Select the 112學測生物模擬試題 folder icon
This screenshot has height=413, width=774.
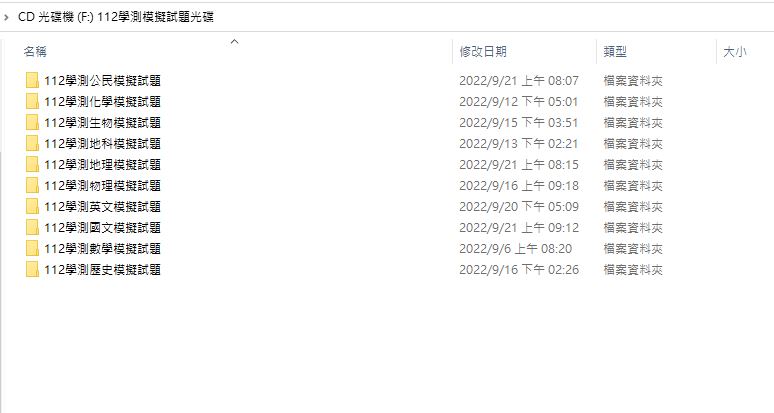coord(33,122)
